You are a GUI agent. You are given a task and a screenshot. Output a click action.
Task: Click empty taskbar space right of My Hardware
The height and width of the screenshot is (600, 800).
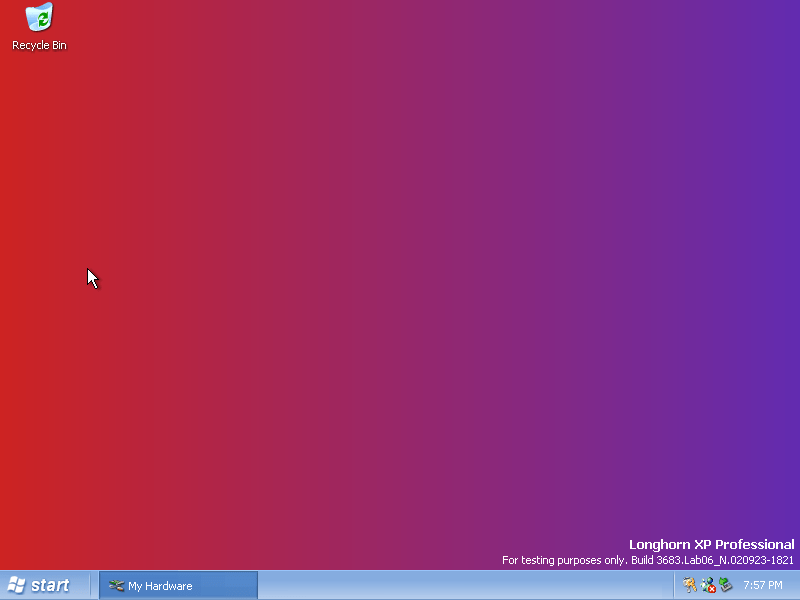460,585
